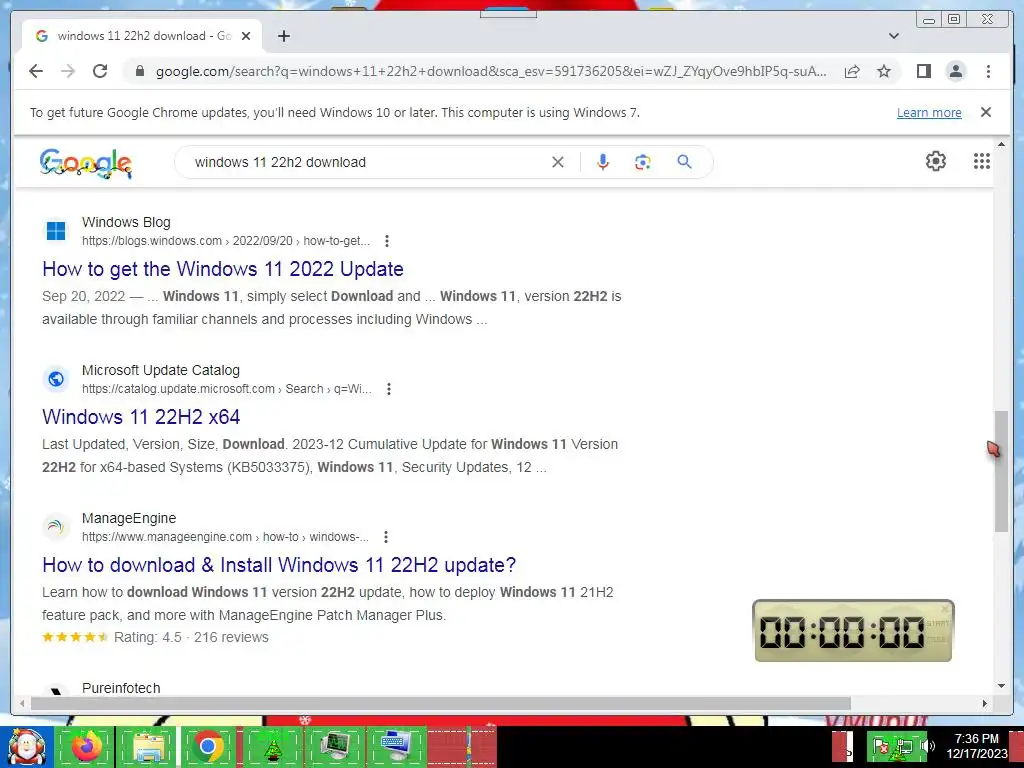Click the vertical scrollbar down arrow
Viewport: 1024px width, 768px height.
click(1001, 686)
